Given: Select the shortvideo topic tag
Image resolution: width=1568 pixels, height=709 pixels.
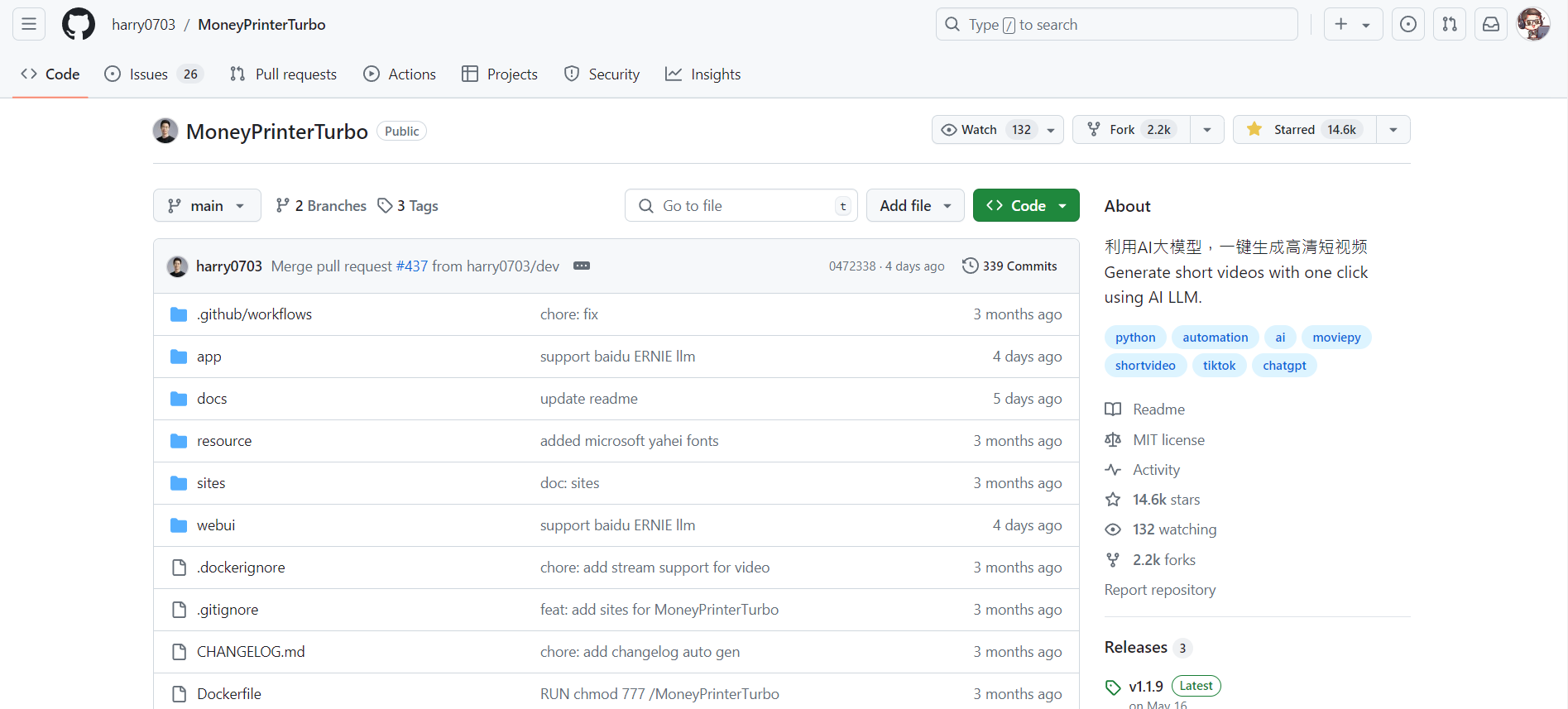Looking at the screenshot, I should (x=1145, y=365).
